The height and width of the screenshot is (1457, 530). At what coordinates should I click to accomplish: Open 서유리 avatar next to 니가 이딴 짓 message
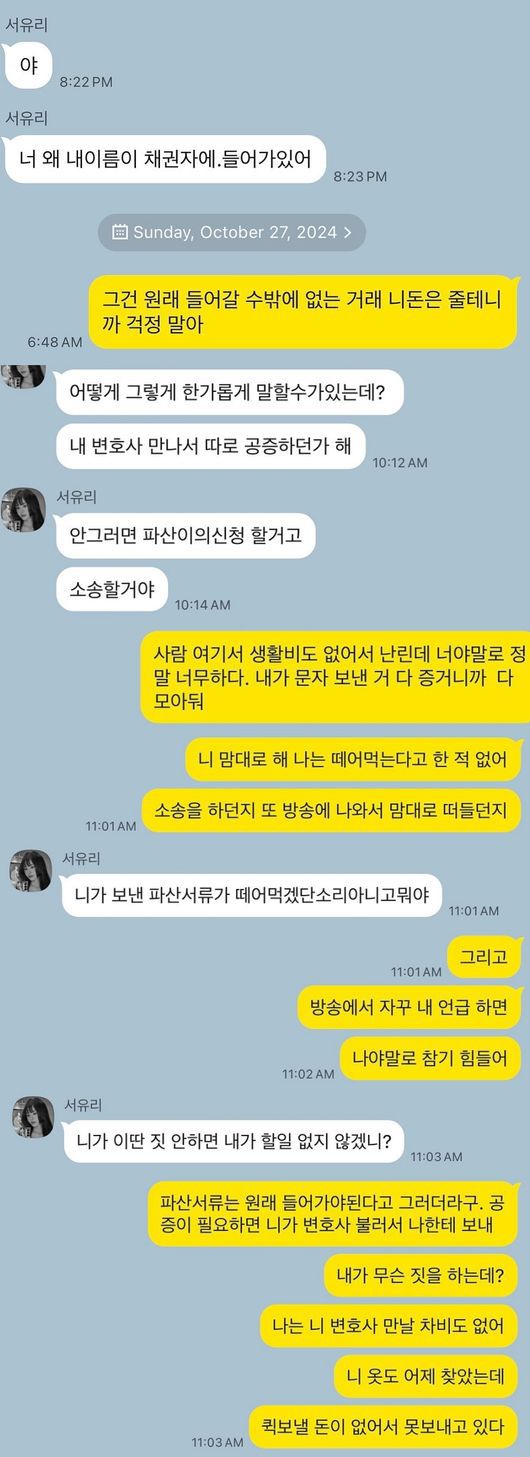coord(34,1117)
